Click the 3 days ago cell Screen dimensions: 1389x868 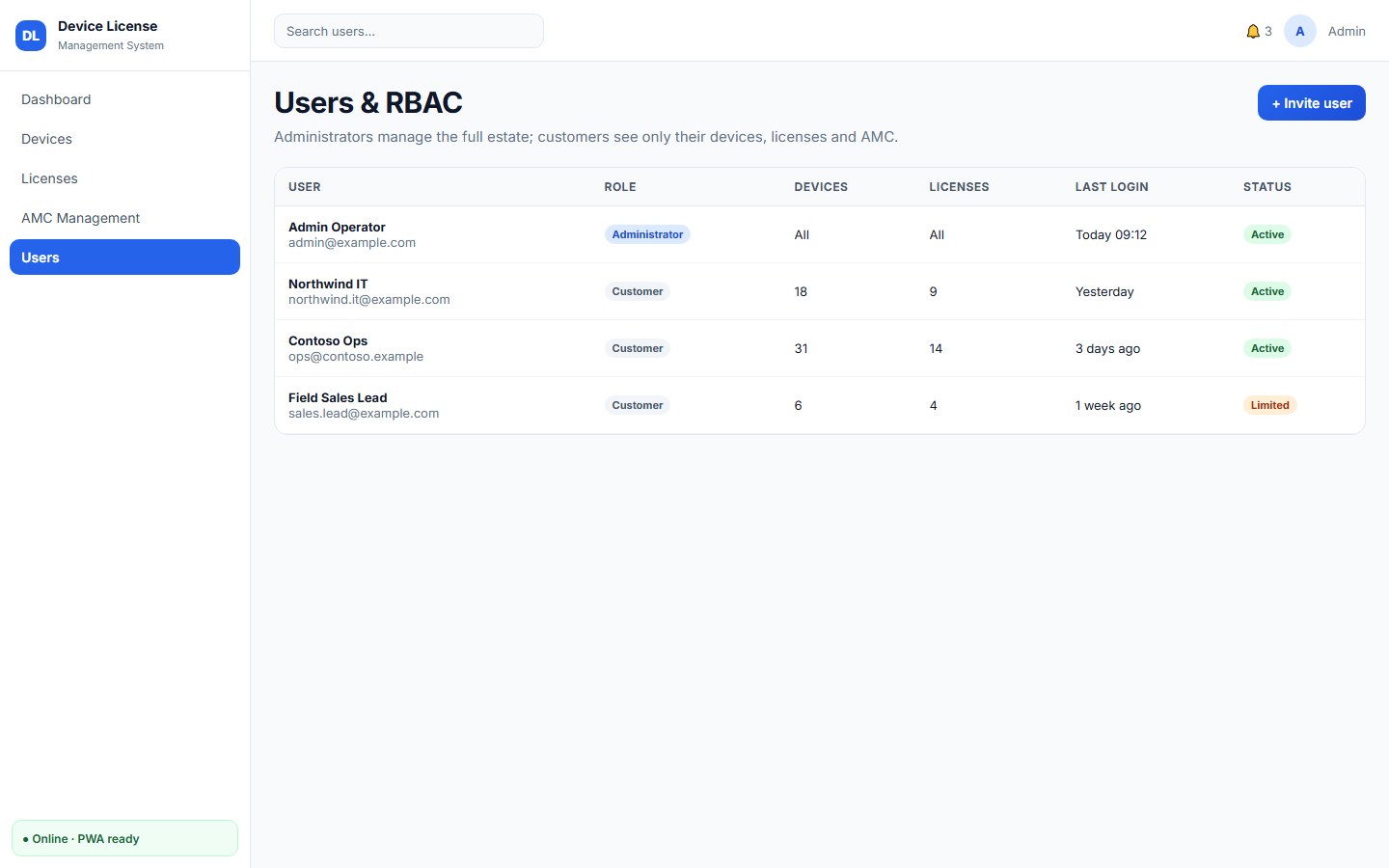click(1107, 349)
